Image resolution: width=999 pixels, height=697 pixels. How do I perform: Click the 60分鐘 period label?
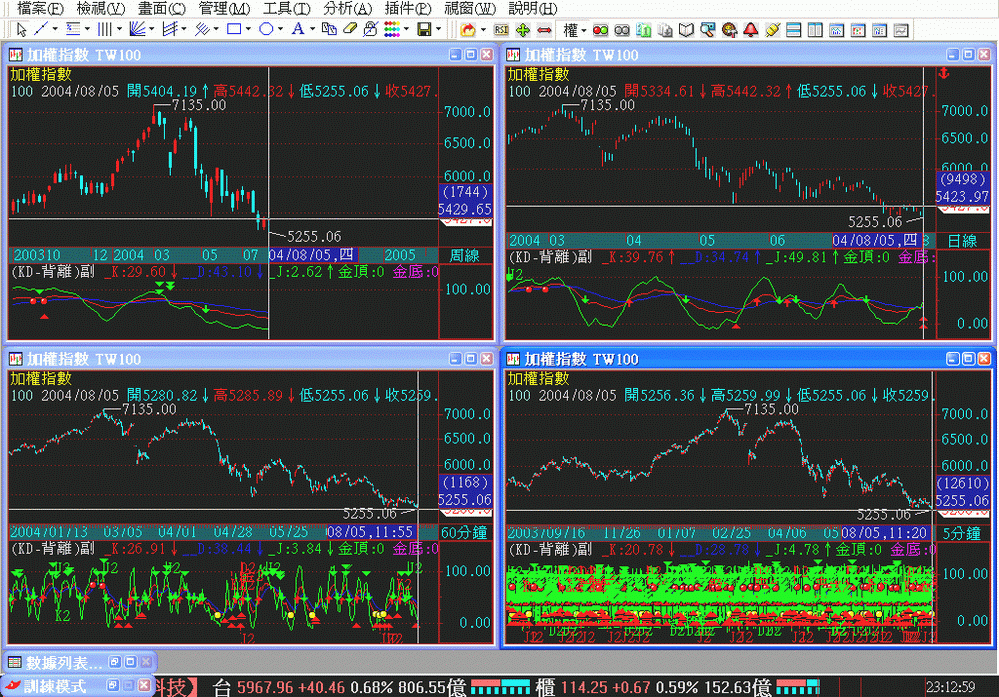tap(465, 532)
